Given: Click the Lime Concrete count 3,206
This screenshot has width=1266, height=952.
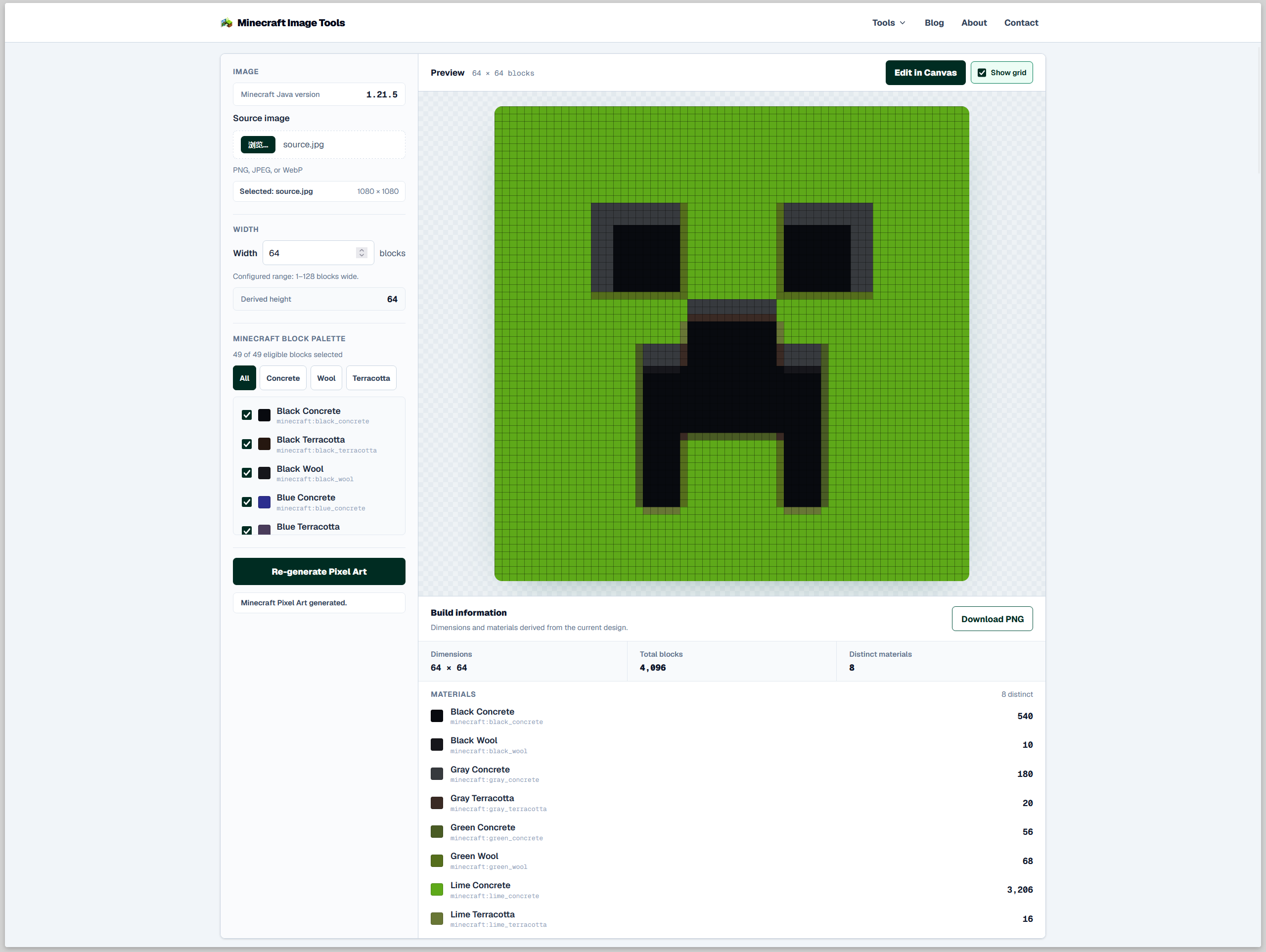Looking at the screenshot, I should [x=1019, y=890].
